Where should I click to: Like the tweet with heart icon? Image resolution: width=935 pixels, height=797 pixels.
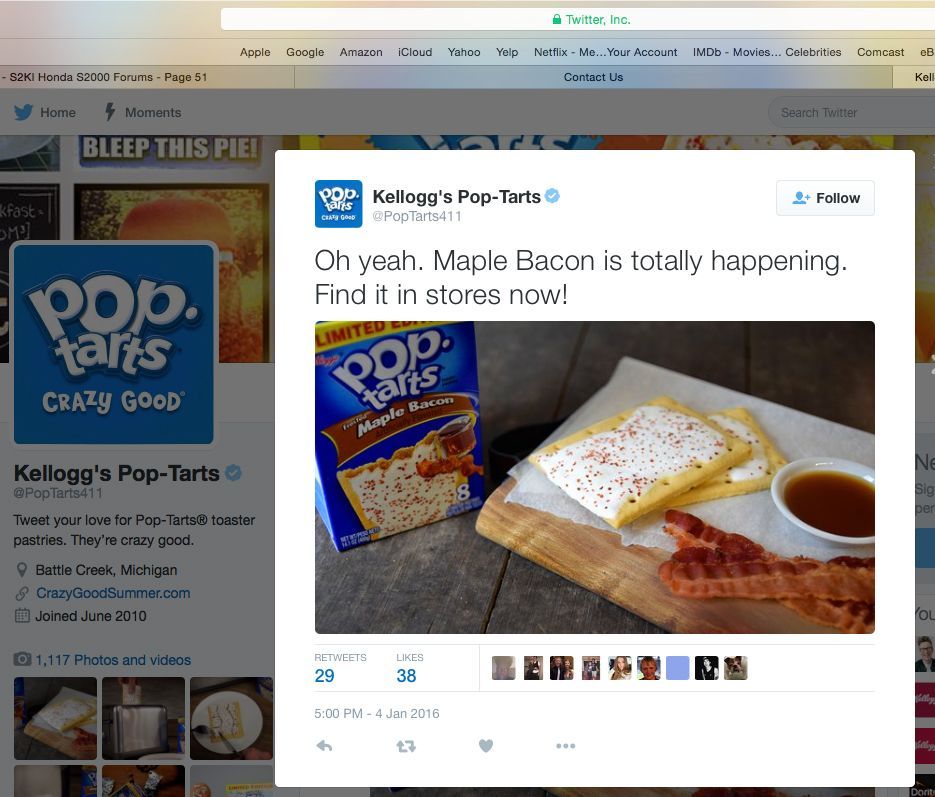[x=486, y=746]
